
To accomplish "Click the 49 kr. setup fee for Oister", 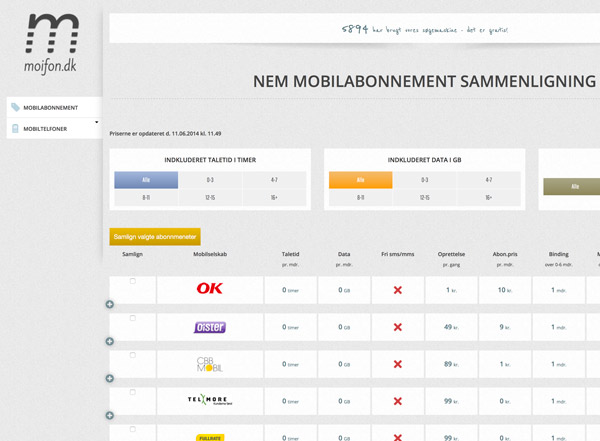I will [451, 327].
